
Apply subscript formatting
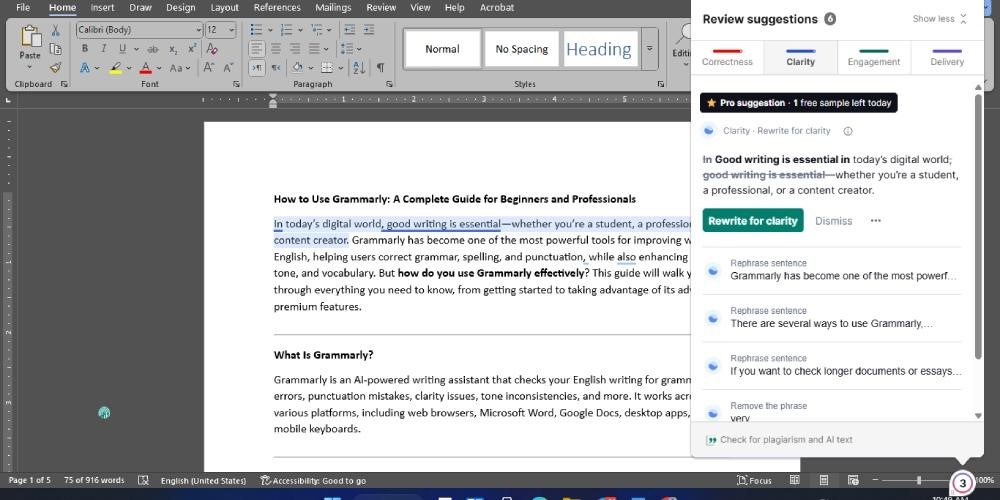click(x=173, y=49)
